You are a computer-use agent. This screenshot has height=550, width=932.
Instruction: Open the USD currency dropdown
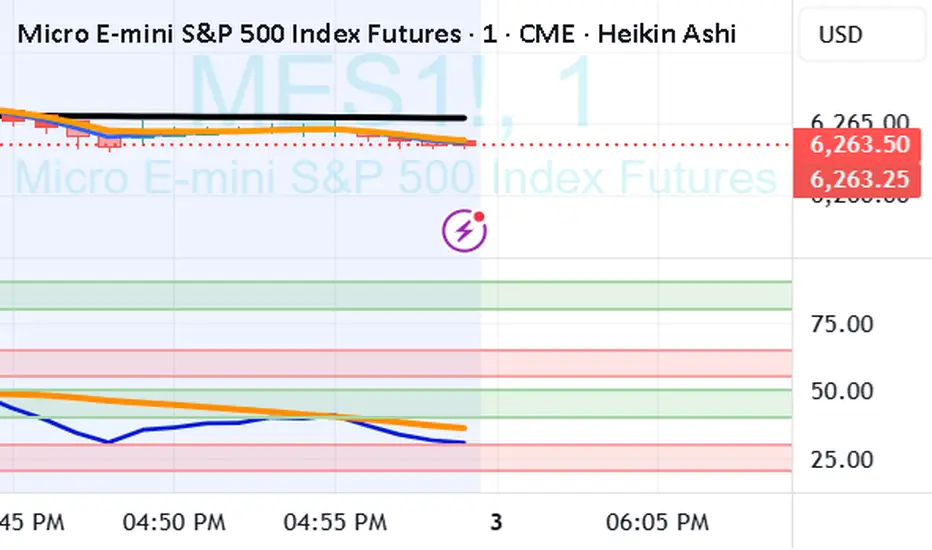click(839, 34)
